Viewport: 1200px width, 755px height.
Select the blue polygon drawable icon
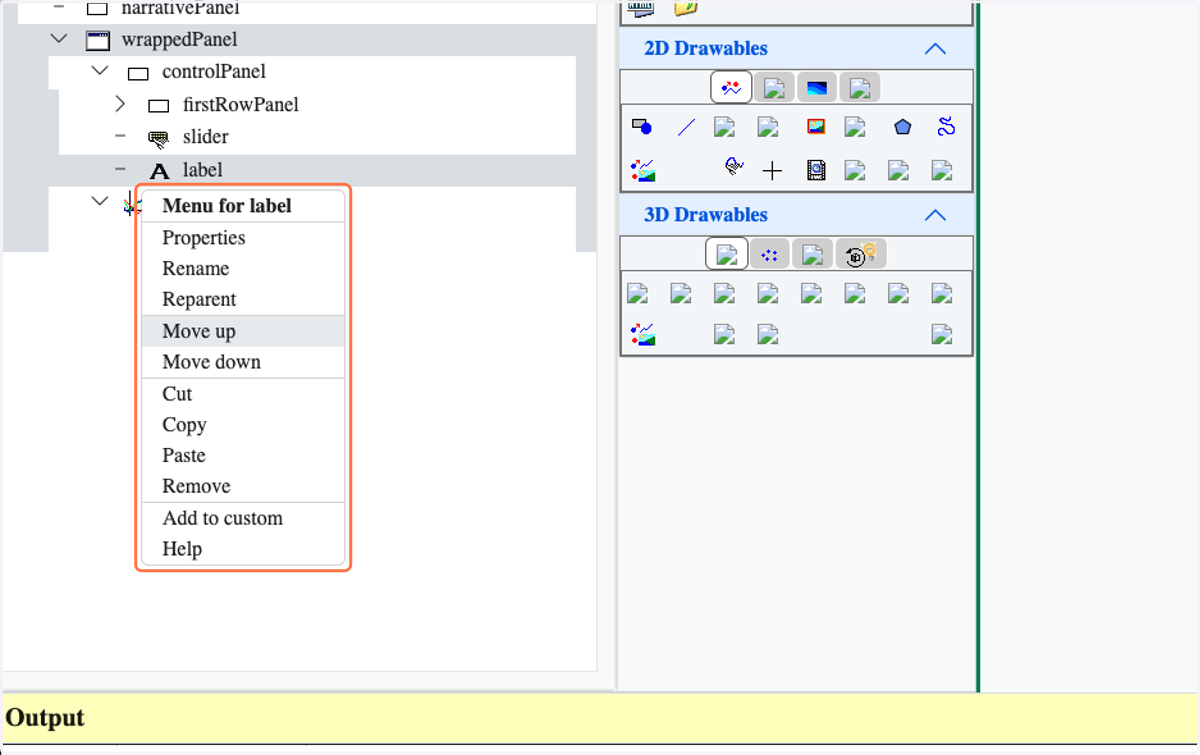903,127
